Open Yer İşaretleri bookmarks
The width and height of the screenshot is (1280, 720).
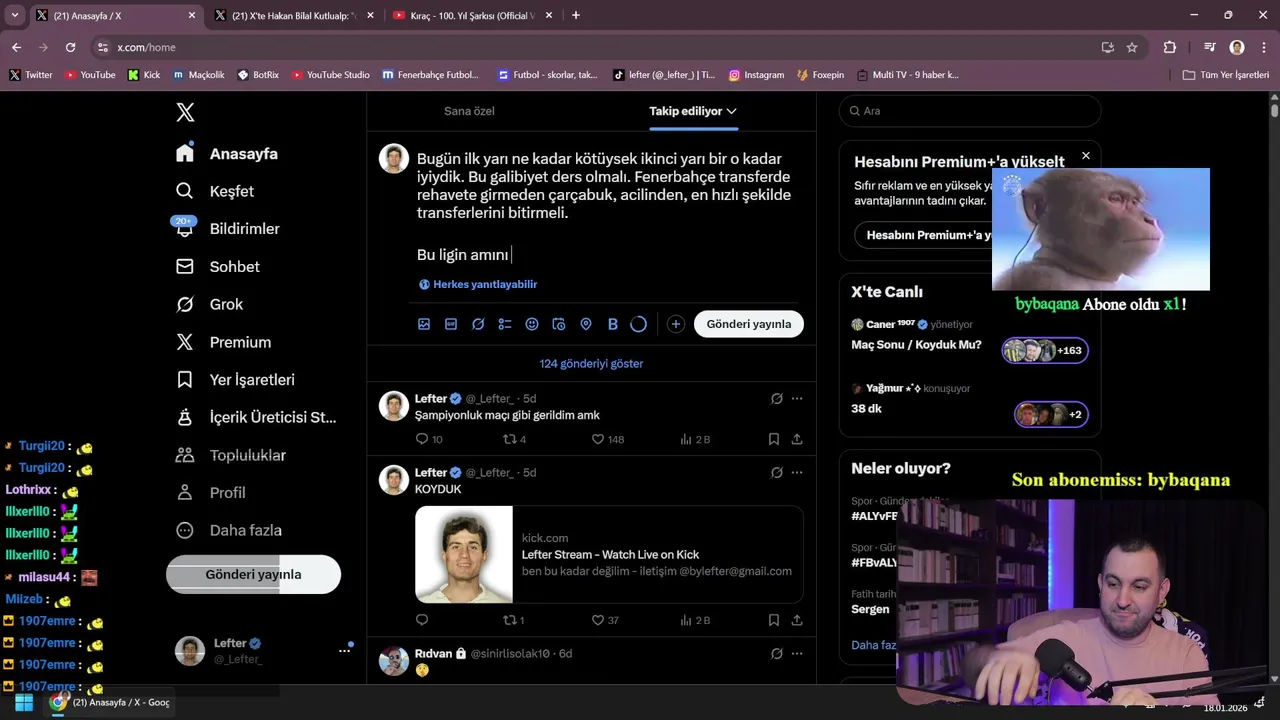(235, 380)
